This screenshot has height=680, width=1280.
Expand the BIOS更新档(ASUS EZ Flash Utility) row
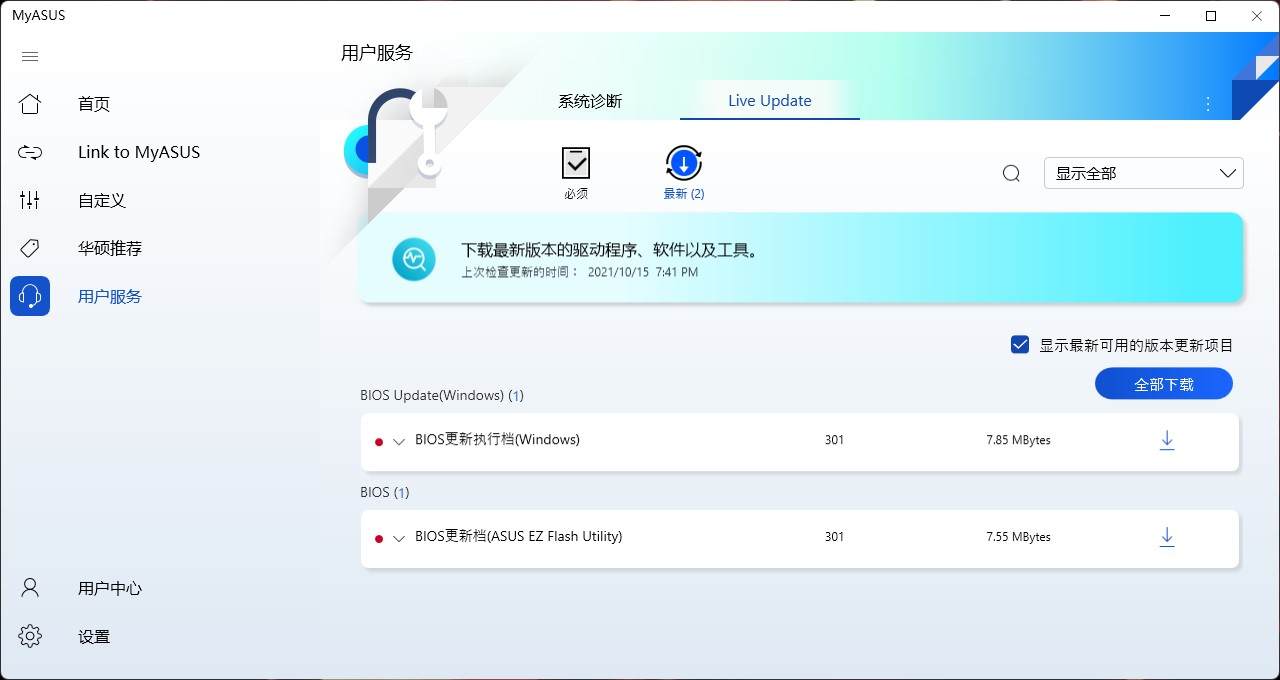pos(398,538)
